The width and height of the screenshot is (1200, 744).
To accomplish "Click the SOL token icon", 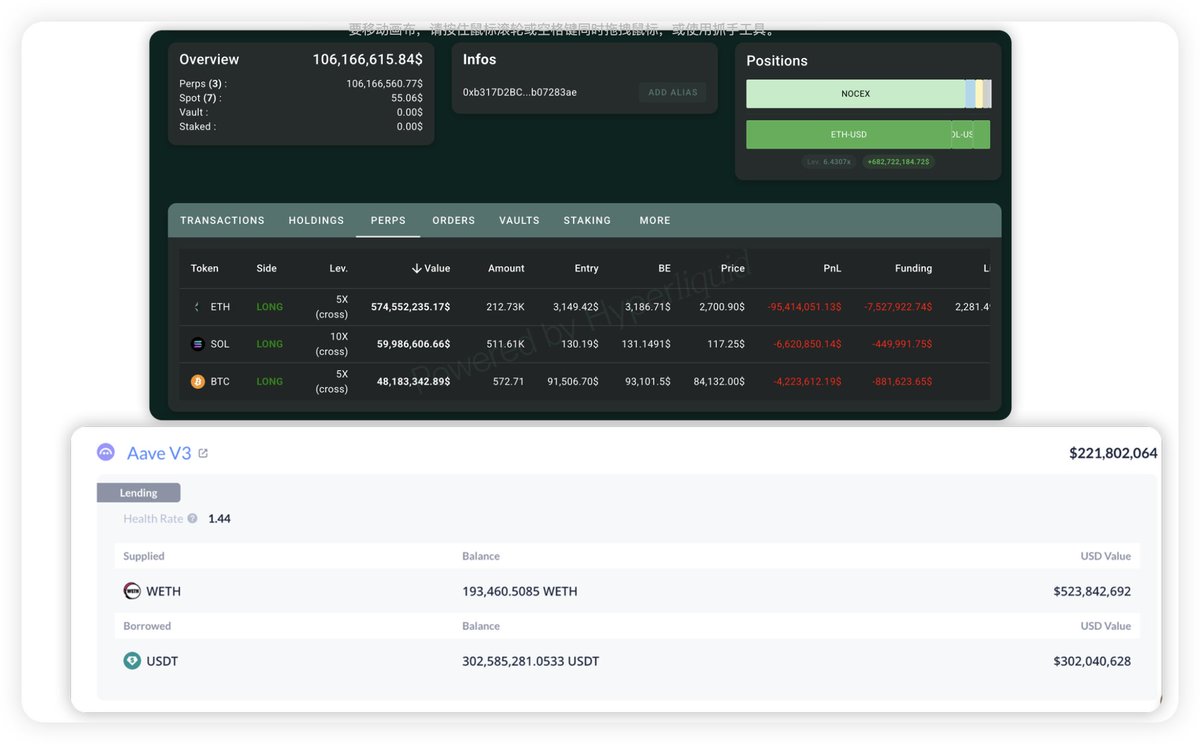I will coord(197,344).
